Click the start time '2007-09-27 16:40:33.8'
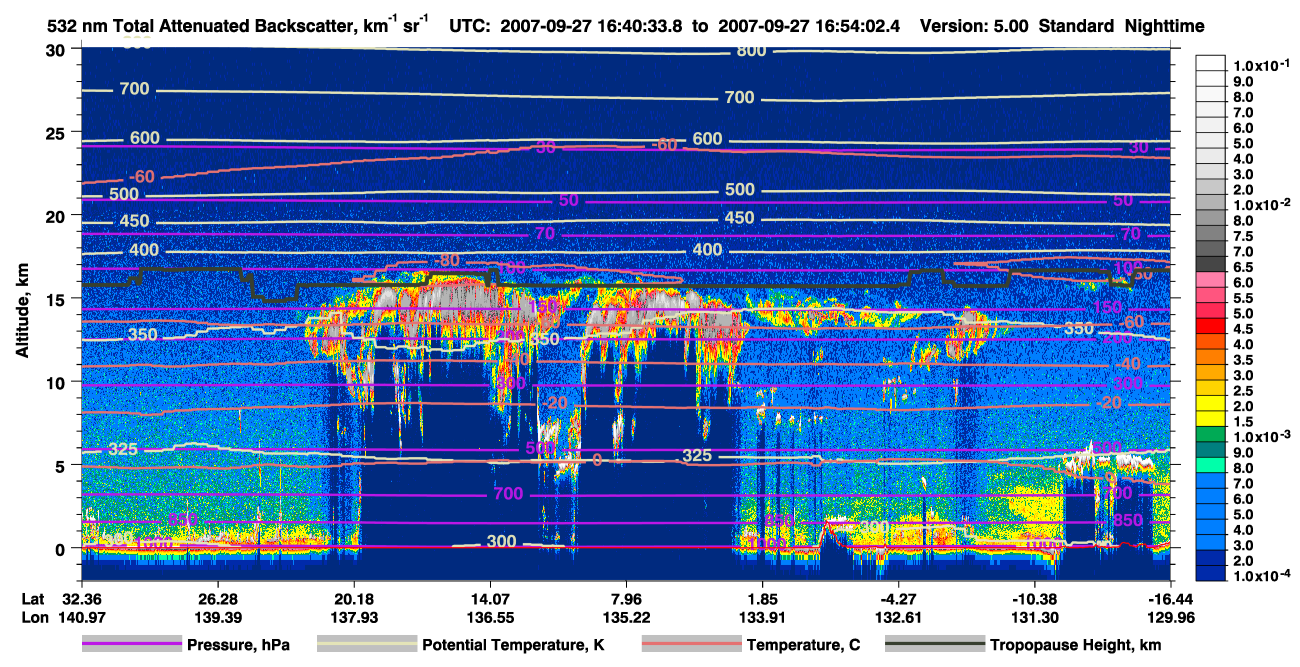Image resolution: width=1300 pixels, height=667 pixels. pos(580,25)
